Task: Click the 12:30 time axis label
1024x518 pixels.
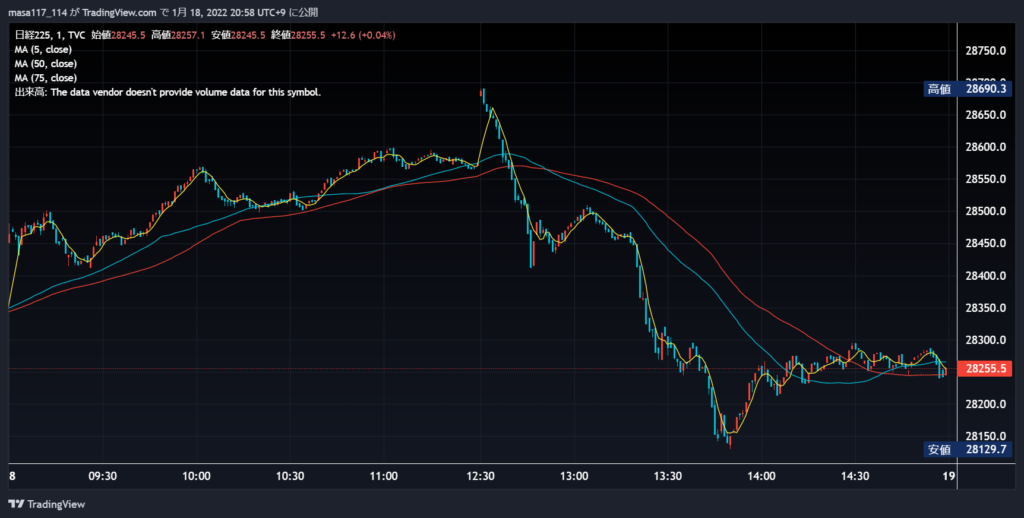Action: tap(481, 476)
